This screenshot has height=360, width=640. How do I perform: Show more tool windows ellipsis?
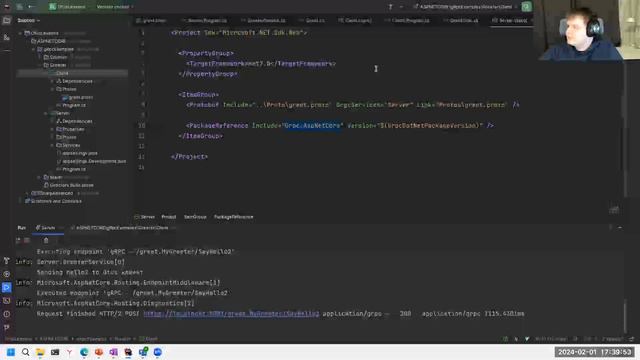click(7, 51)
